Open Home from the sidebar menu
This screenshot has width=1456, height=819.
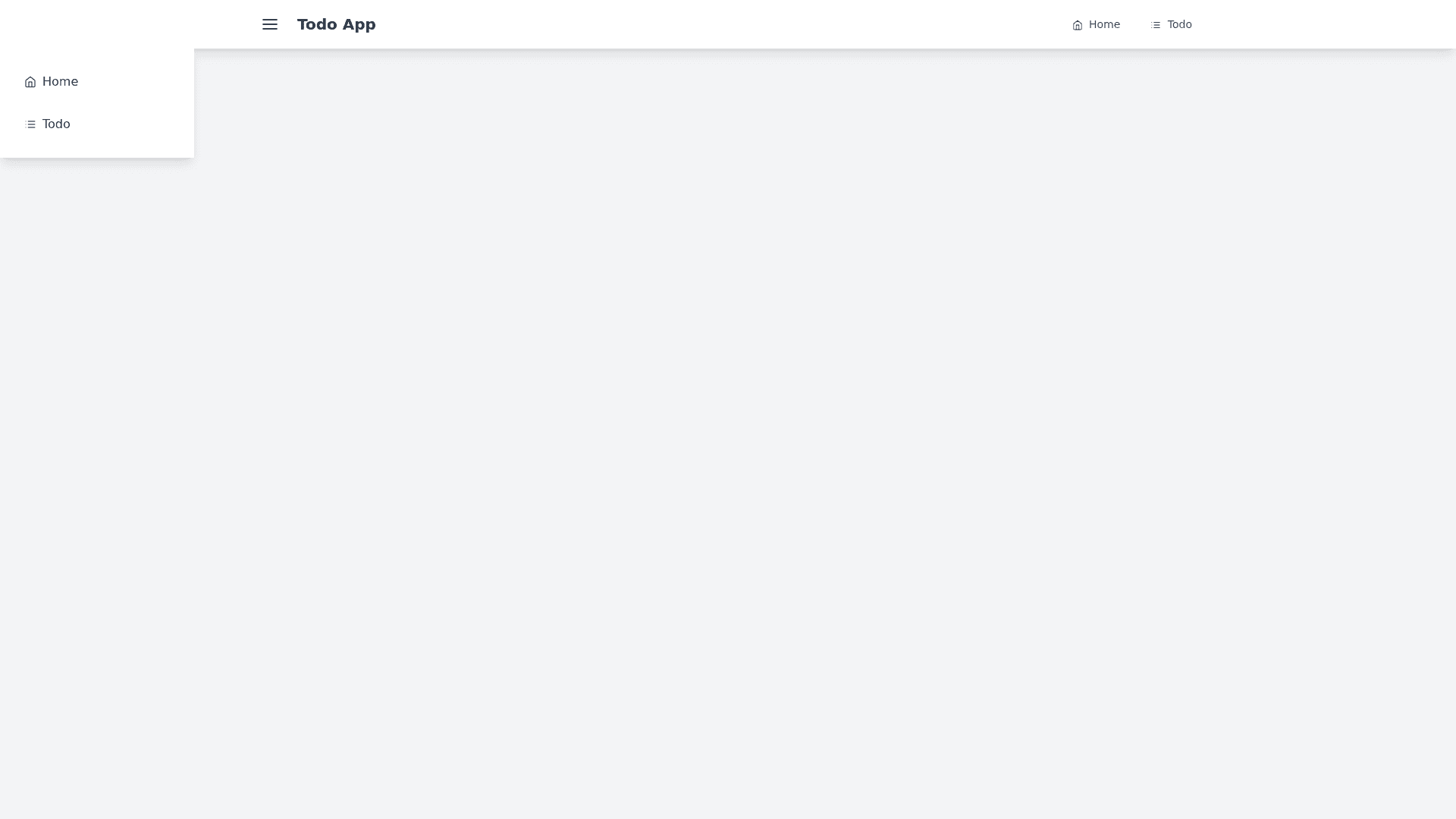coord(97,82)
